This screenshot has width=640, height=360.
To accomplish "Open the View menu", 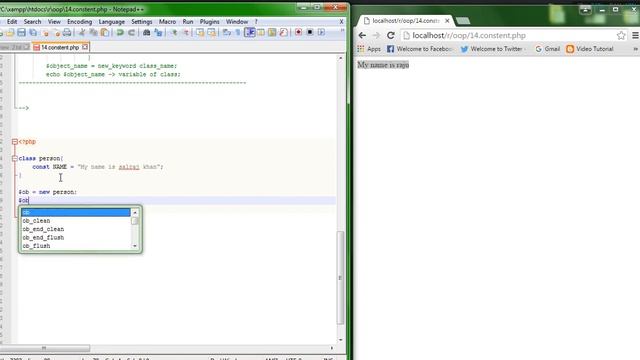I will [x=54, y=22].
